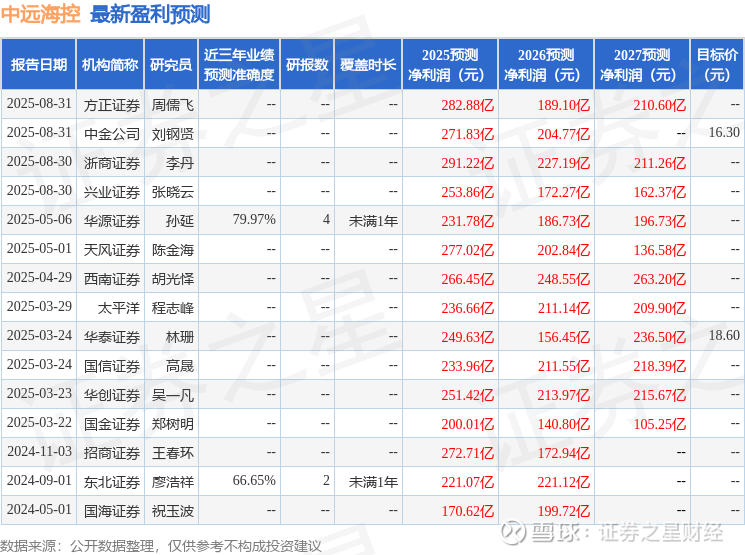The height and width of the screenshot is (555, 745).
Task: Click the 170.62亿 2025 profit value
Action: tap(468, 511)
